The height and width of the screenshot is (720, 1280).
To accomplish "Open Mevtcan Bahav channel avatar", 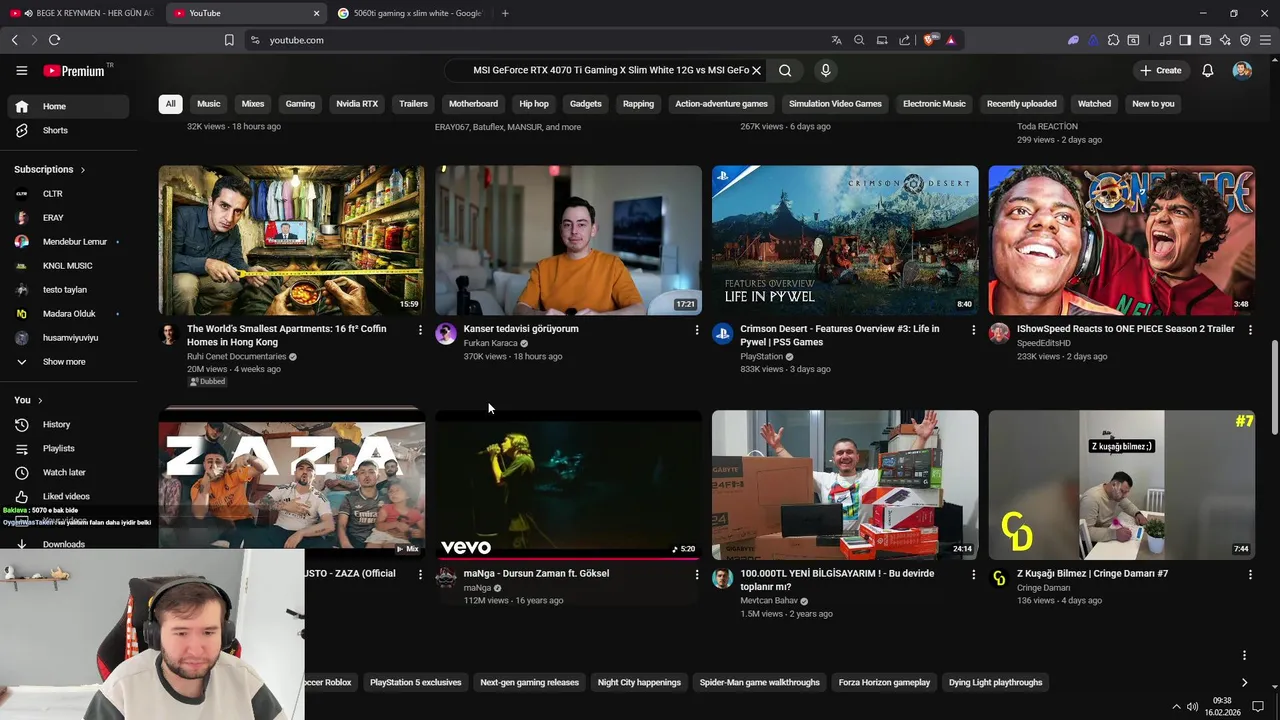I will click(x=722, y=579).
